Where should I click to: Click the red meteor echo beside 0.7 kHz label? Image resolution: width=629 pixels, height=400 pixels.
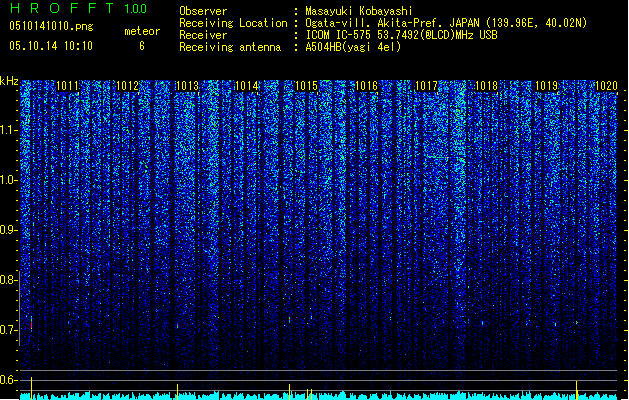coord(31,325)
